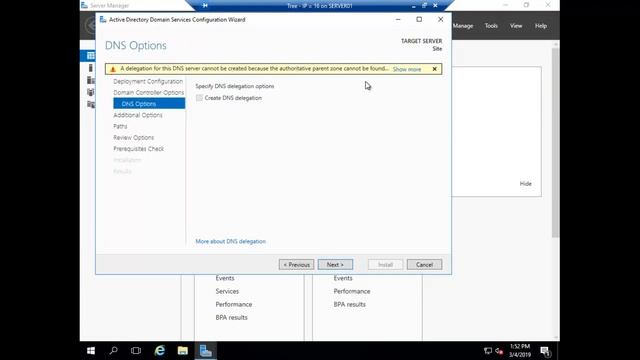Open Task View from the taskbar
The height and width of the screenshot is (360, 640).
(136, 351)
